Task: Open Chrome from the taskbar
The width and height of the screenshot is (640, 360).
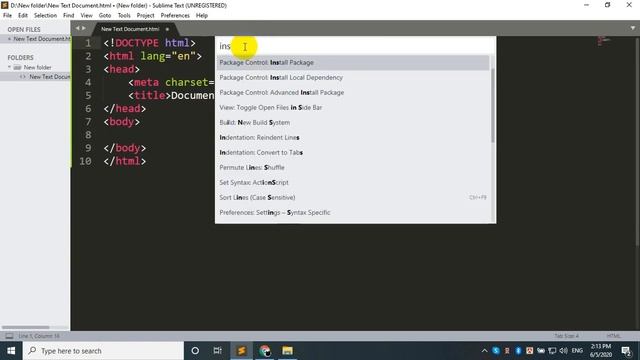Action: click(x=264, y=351)
